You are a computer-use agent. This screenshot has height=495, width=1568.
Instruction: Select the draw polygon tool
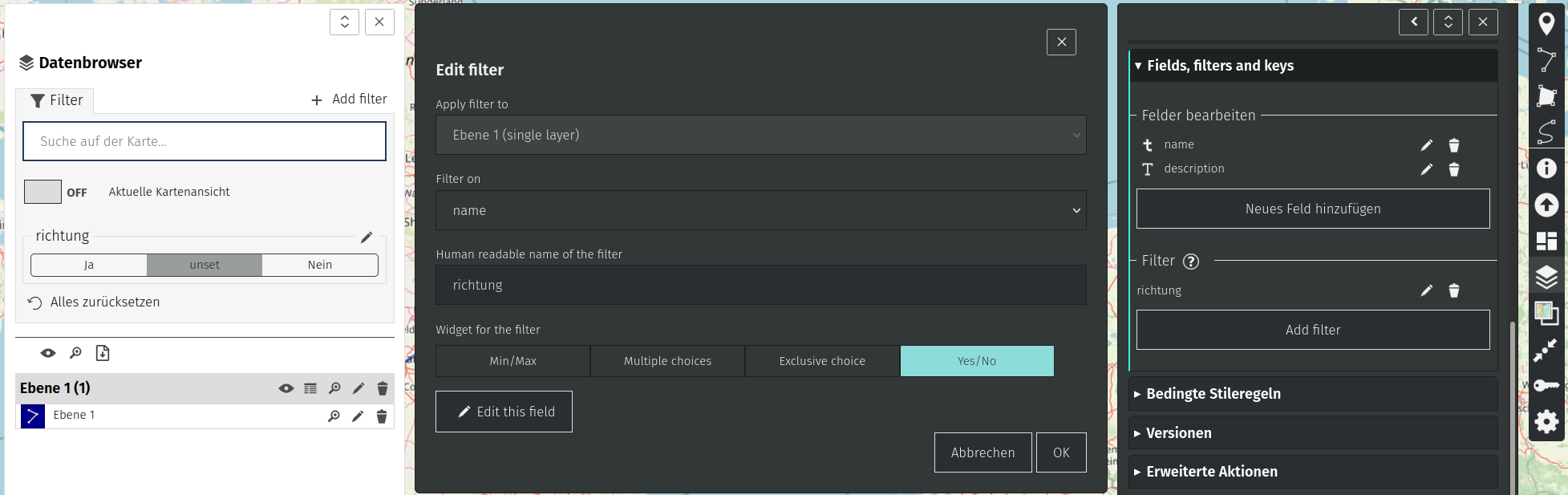(x=1546, y=96)
